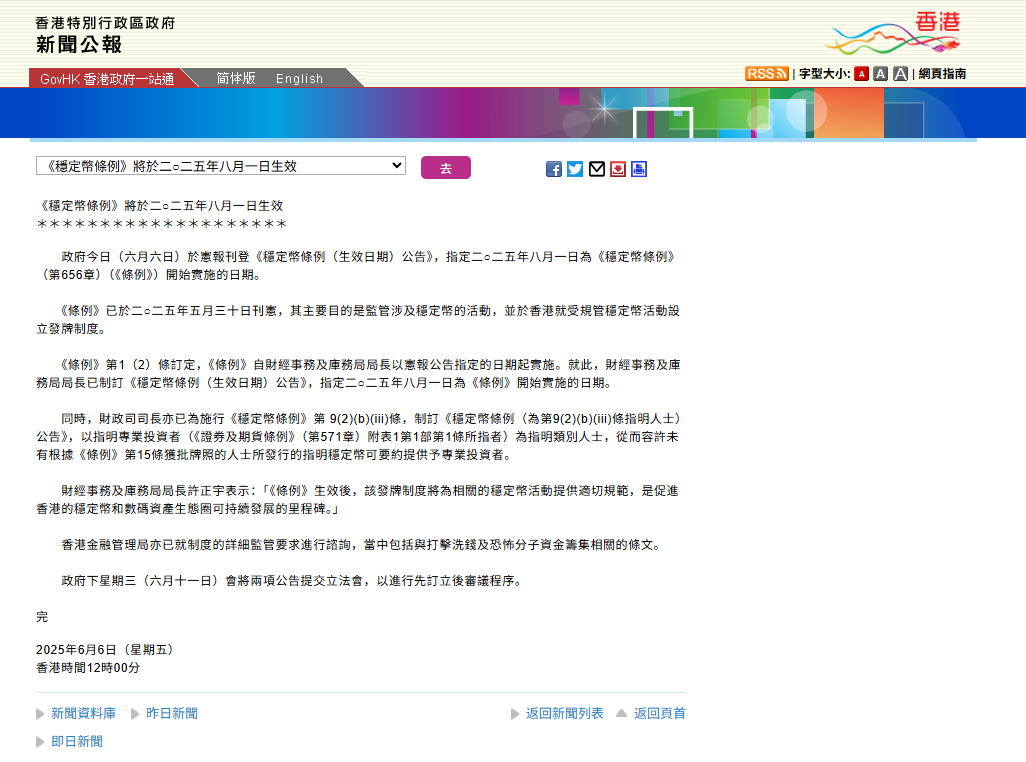Image resolution: width=1026 pixels, height=762 pixels.
Task: Click 返回頁首 back to top link
Action: pyautogui.click(x=659, y=713)
